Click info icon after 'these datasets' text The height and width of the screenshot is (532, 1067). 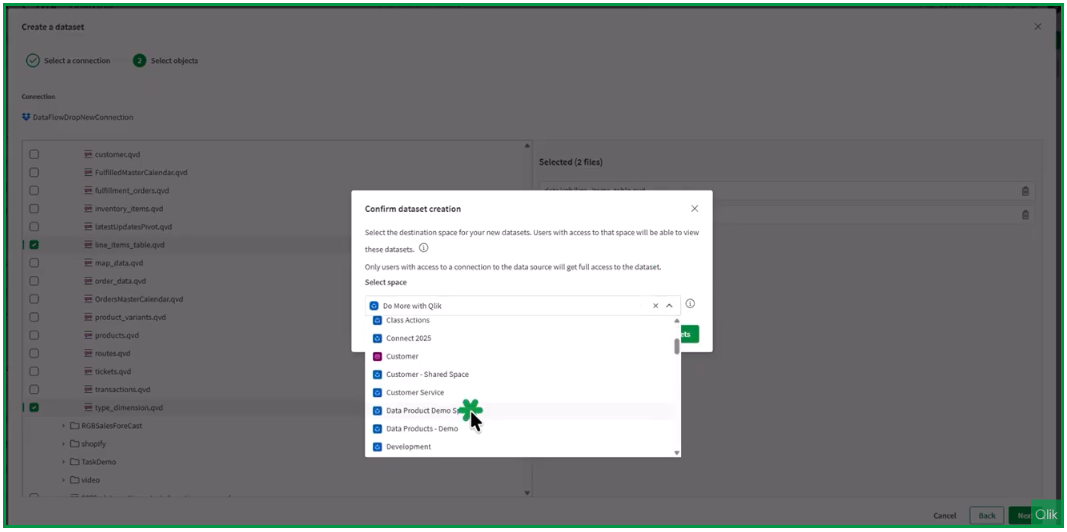[x=423, y=248]
